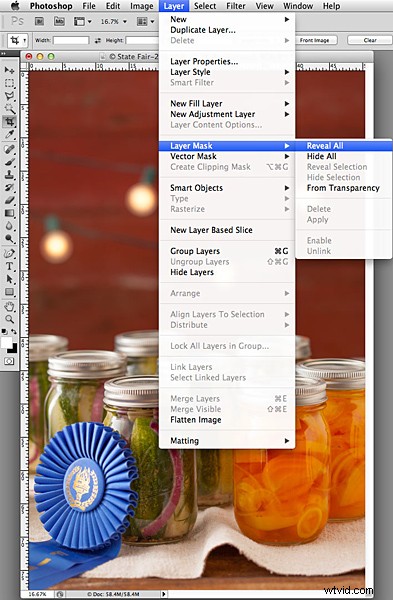Click the crop Width input field
Screen dimensions: 393x600
point(71,40)
